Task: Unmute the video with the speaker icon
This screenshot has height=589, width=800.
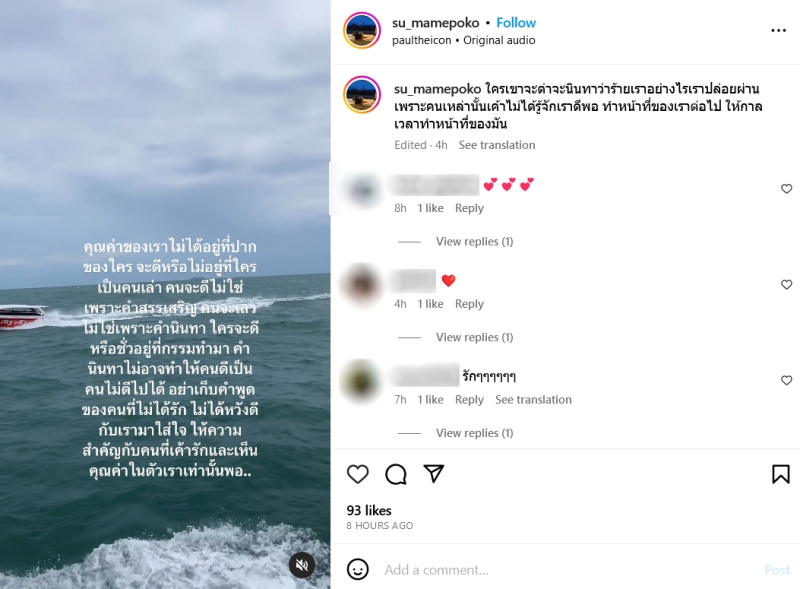Action: tap(302, 565)
